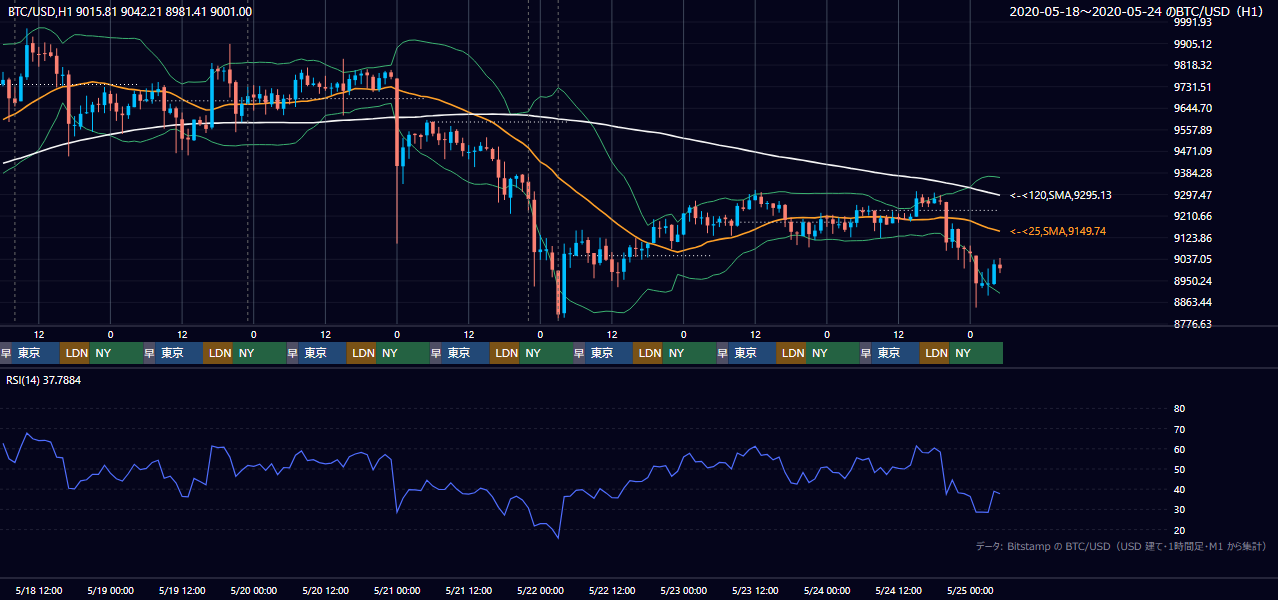
Task: Click price axis value 9297.47
Action: point(1193,195)
